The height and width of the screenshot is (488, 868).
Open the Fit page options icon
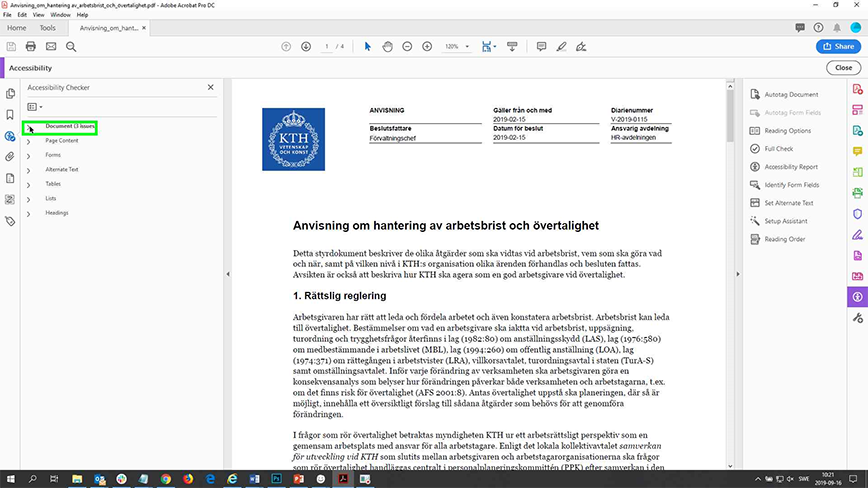point(488,46)
